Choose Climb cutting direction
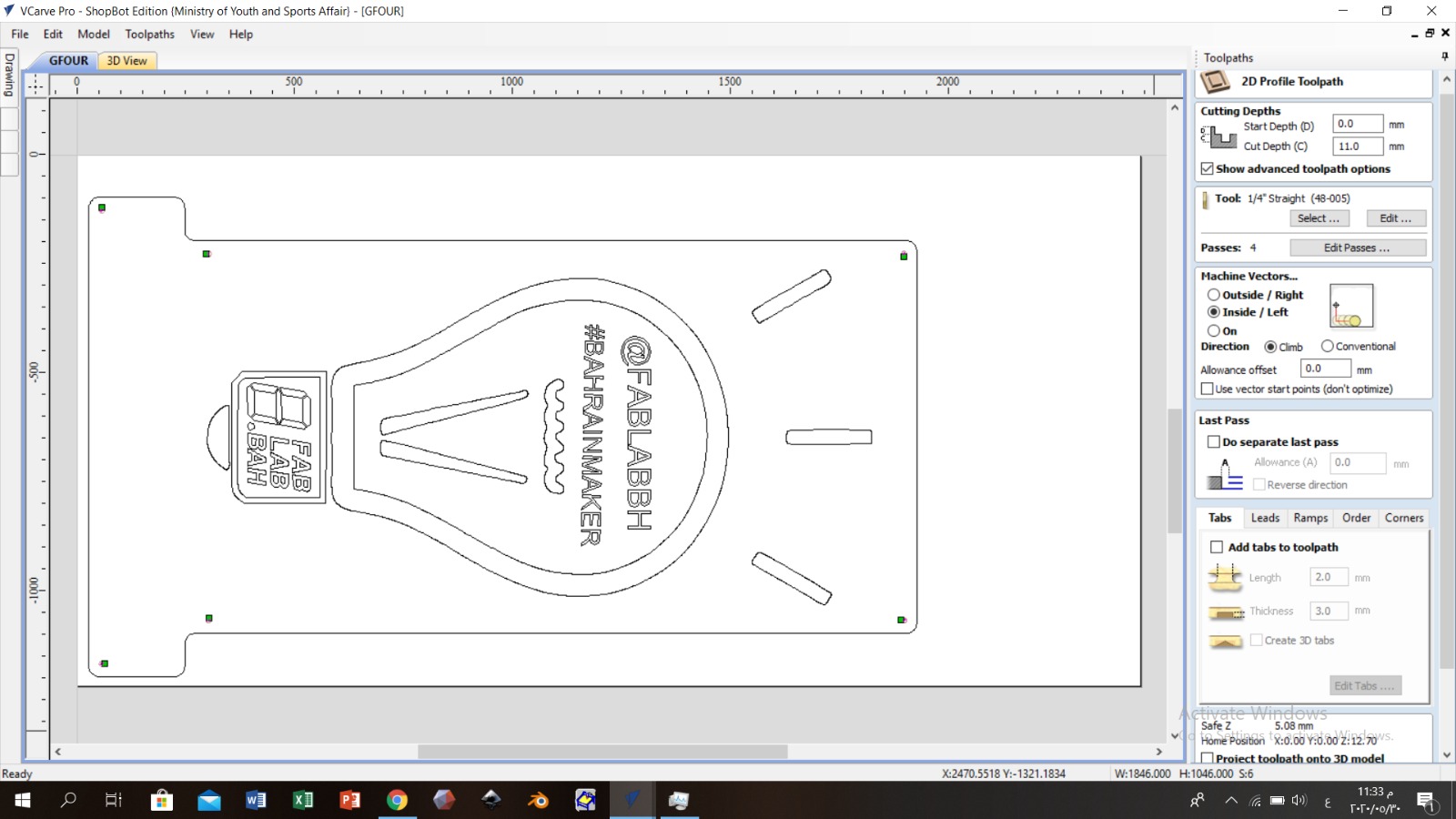Screen dimensions: 1456x819 click(x=1270, y=347)
